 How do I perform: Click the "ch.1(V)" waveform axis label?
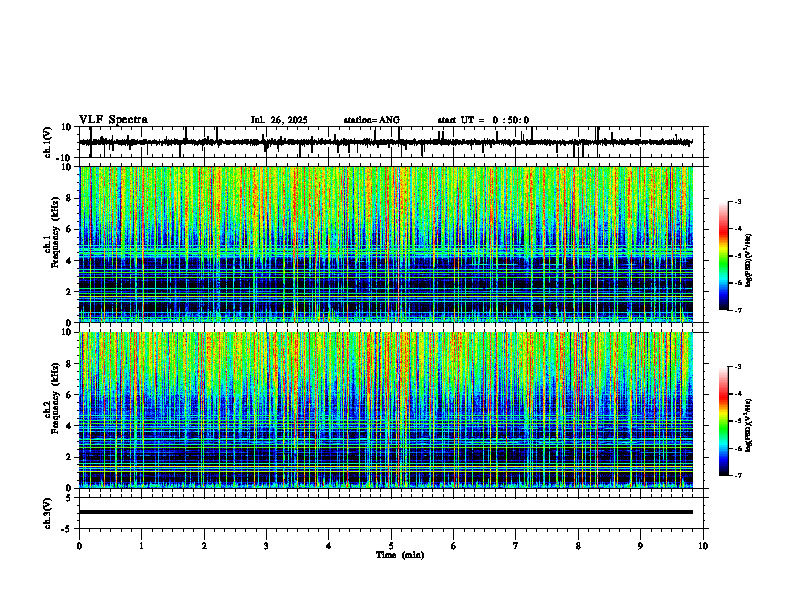48,142
